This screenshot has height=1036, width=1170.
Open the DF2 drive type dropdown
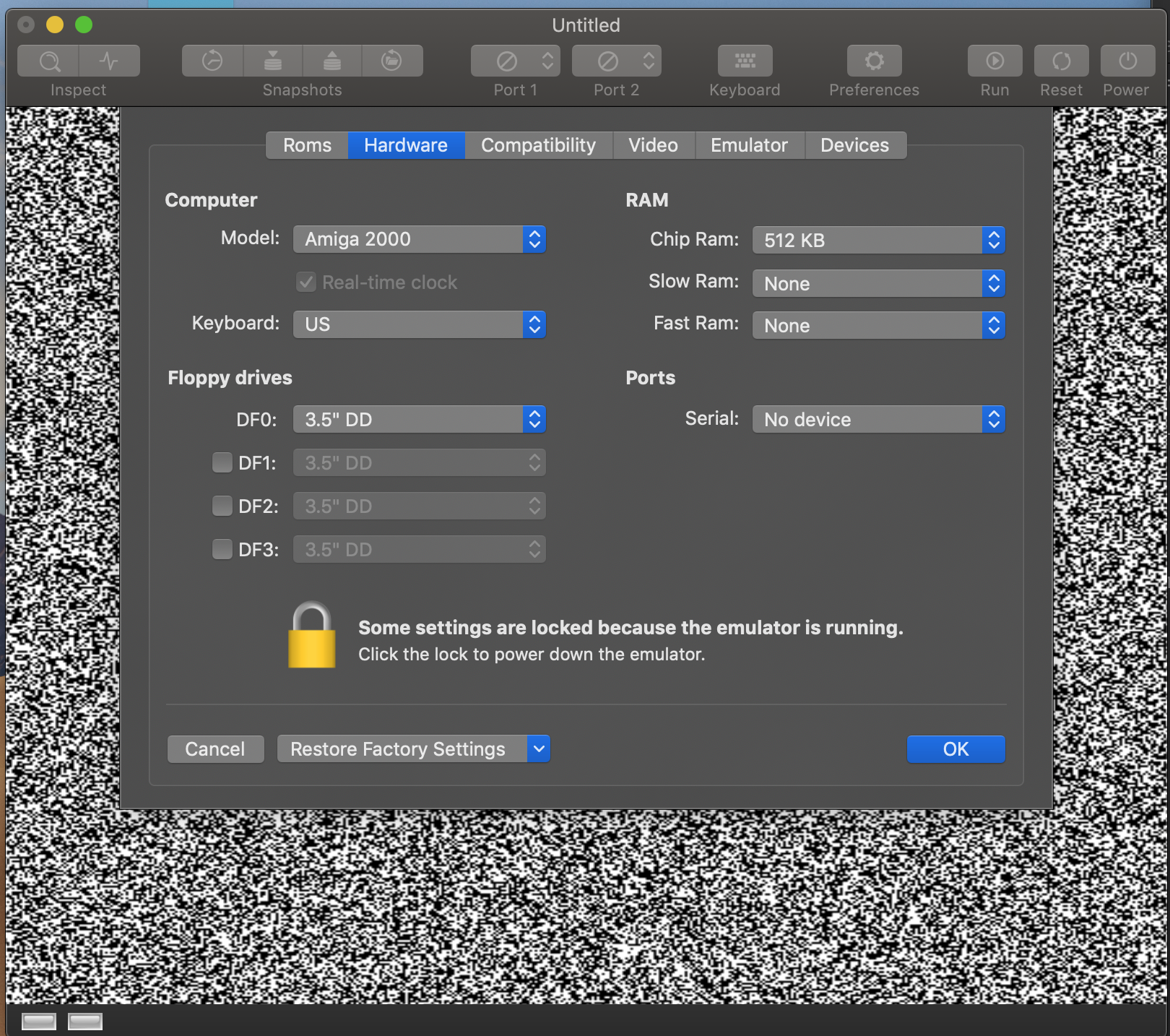click(x=420, y=506)
